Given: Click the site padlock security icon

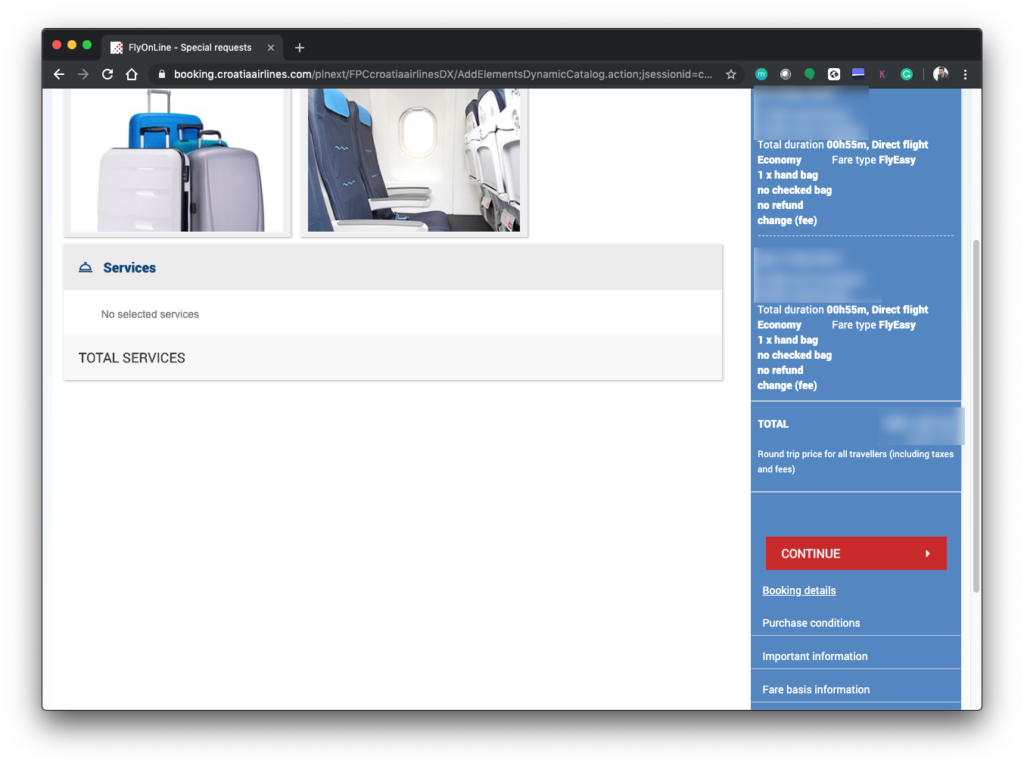Looking at the screenshot, I should pos(161,74).
